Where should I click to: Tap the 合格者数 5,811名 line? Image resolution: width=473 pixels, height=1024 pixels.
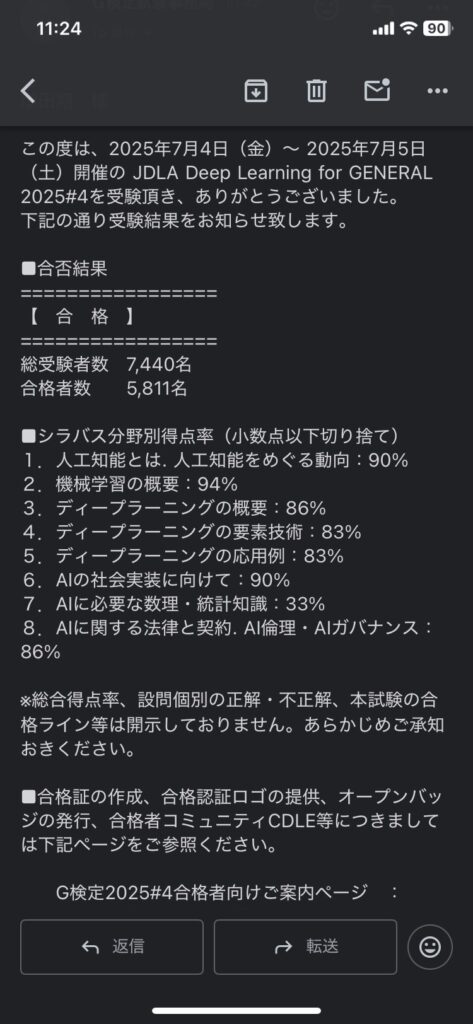pos(105,389)
